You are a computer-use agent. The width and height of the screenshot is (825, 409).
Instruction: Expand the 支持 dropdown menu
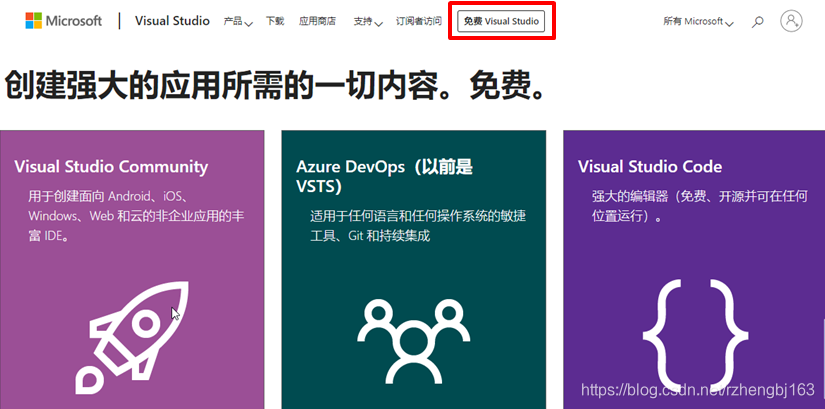pos(368,22)
